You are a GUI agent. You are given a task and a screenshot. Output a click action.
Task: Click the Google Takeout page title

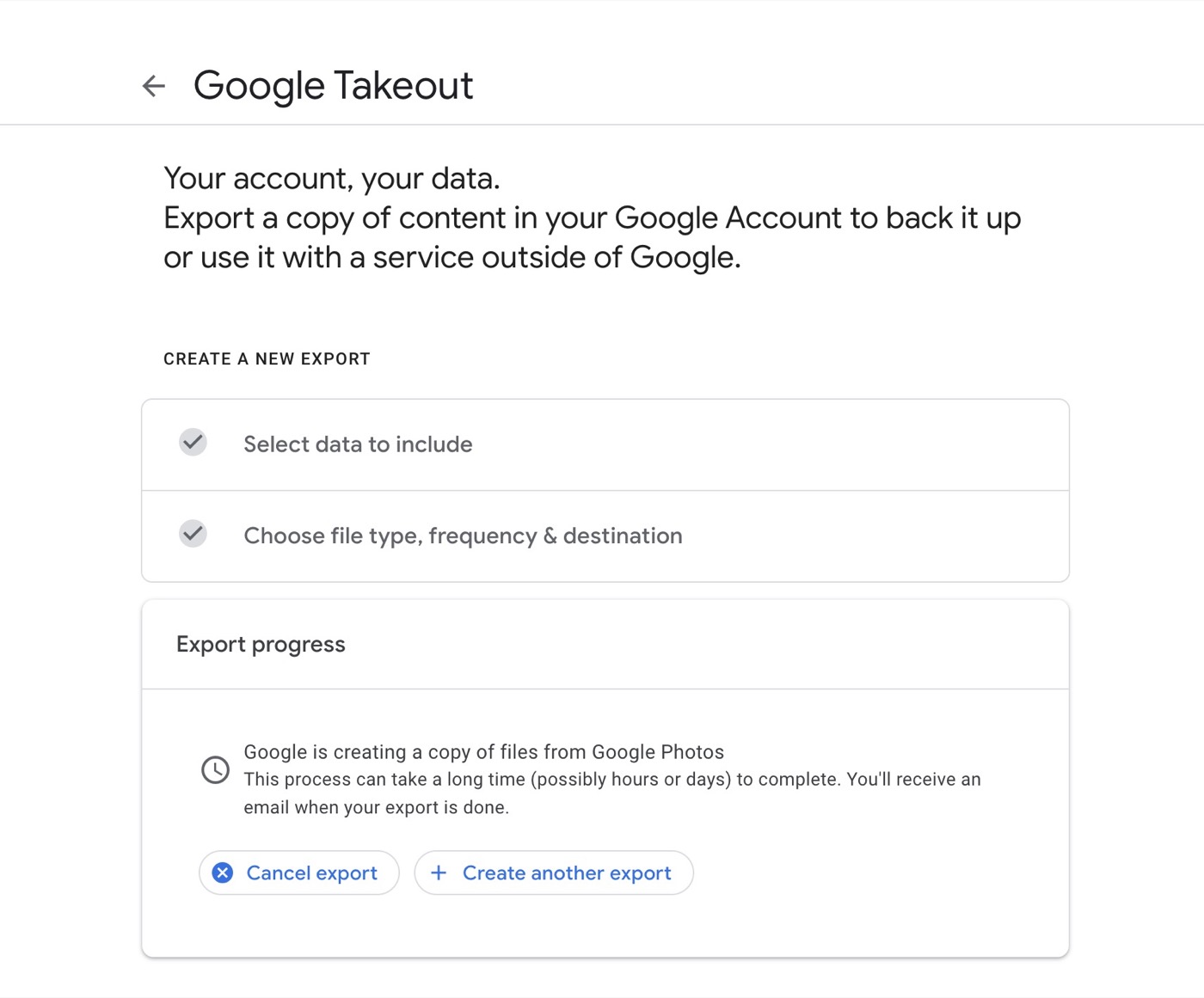(x=333, y=86)
